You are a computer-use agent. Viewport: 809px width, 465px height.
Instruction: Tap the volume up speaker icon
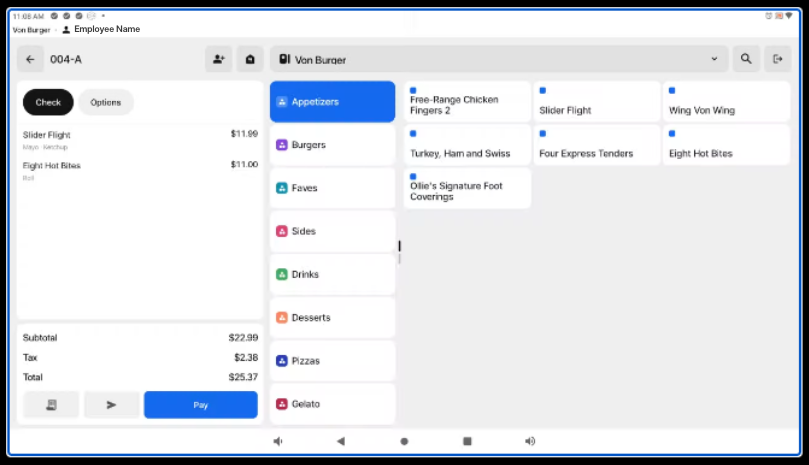530,441
